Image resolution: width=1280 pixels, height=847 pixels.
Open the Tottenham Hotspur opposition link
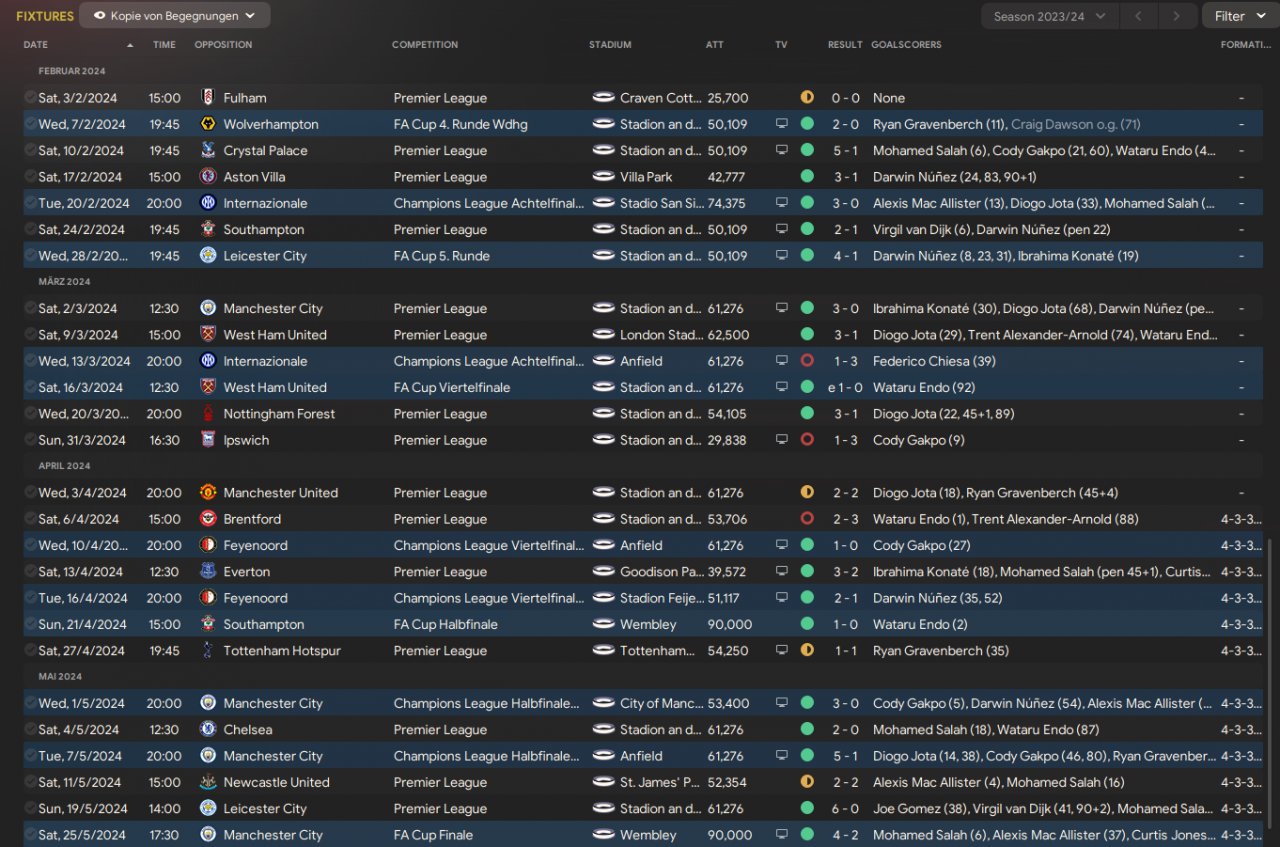click(282, 651)
